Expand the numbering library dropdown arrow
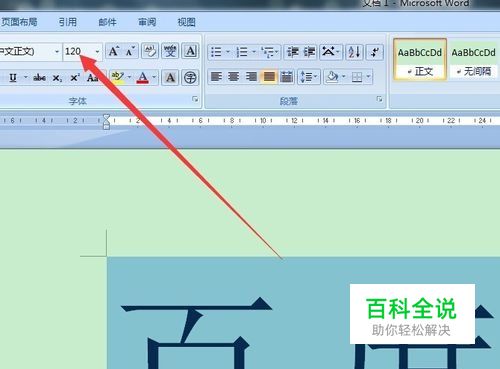The width and height of the screenshot is (500, 369). click(x=254, y=52)
